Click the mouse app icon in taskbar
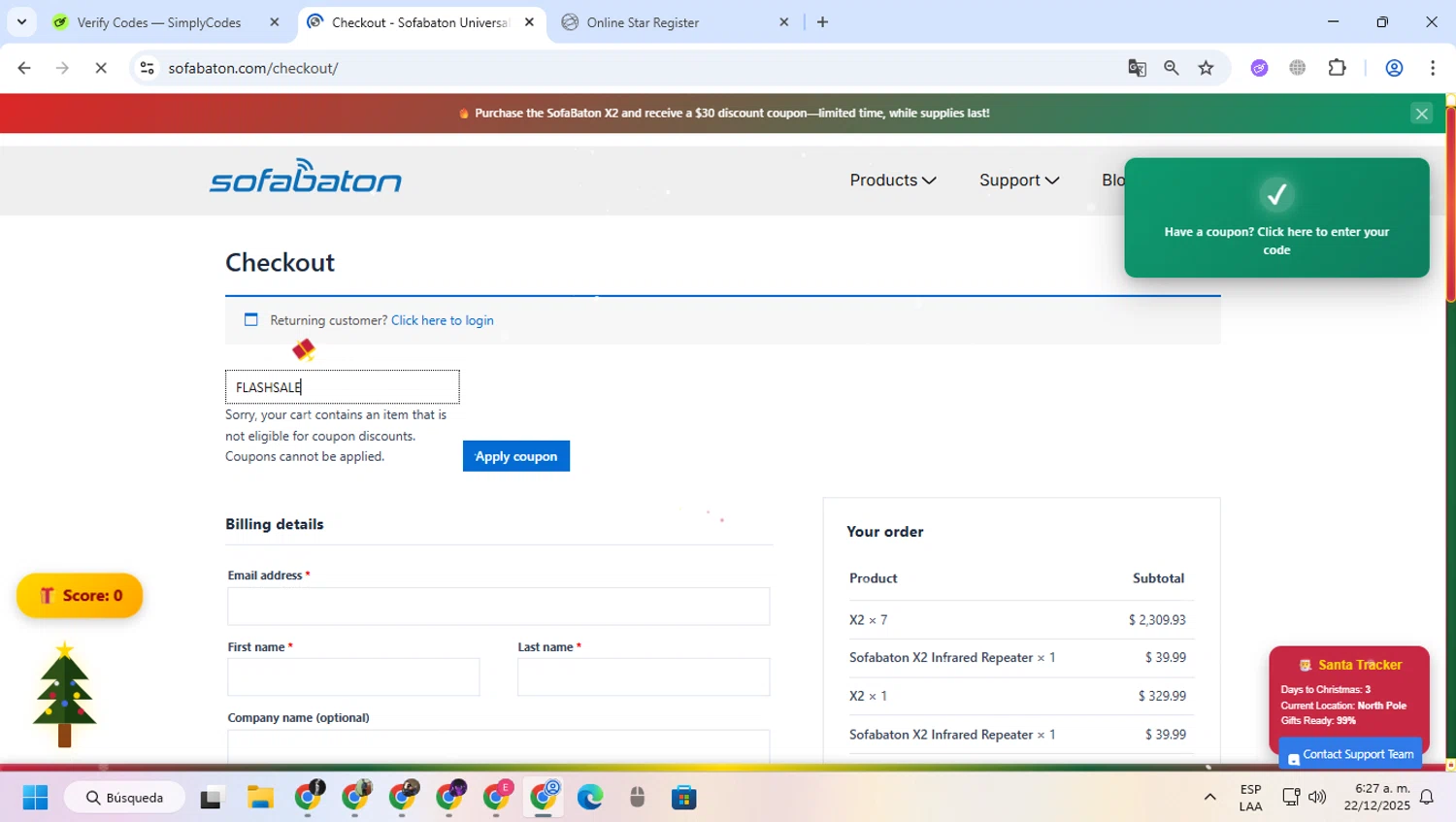Screen dimensions: 1456x822 (x=637, y=798)
